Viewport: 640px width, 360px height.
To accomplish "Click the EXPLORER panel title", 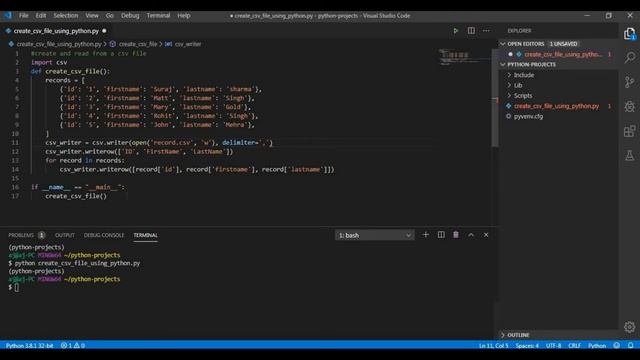I will pos(519,31).
